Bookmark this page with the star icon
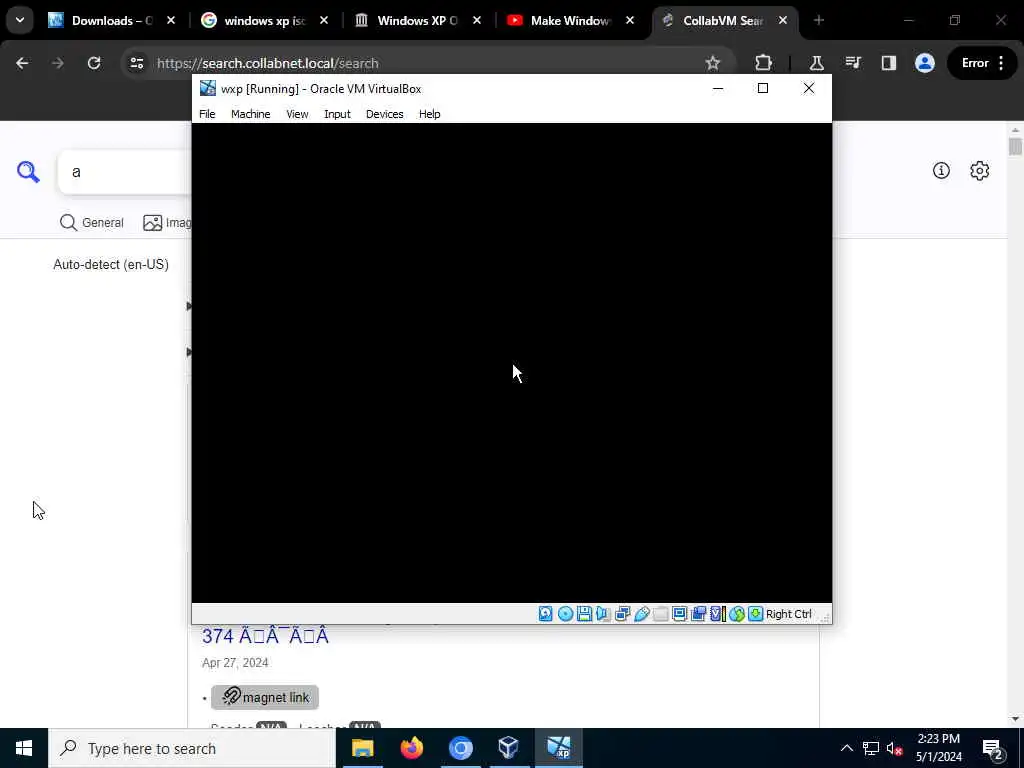 (x=712, y=63)
